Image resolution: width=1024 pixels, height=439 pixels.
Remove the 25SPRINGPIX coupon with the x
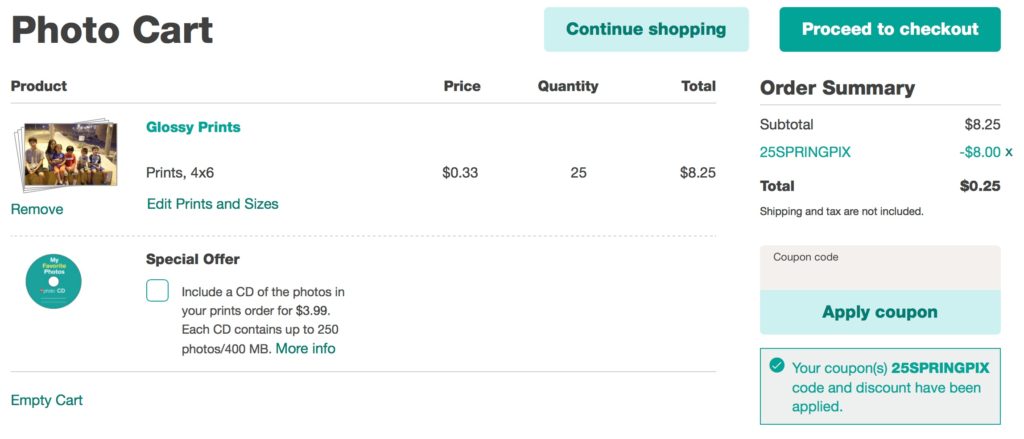point(1009,152)
